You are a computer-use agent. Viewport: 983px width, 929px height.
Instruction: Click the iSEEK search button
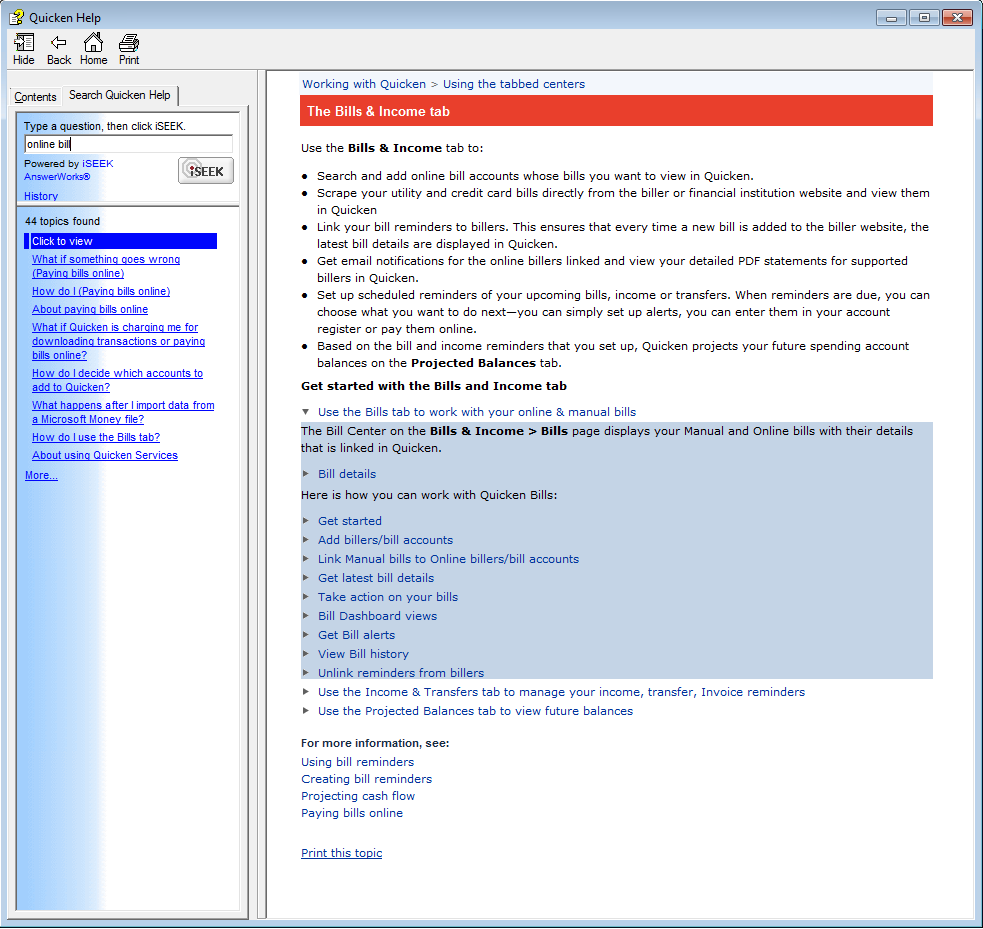tap(206, 171)
